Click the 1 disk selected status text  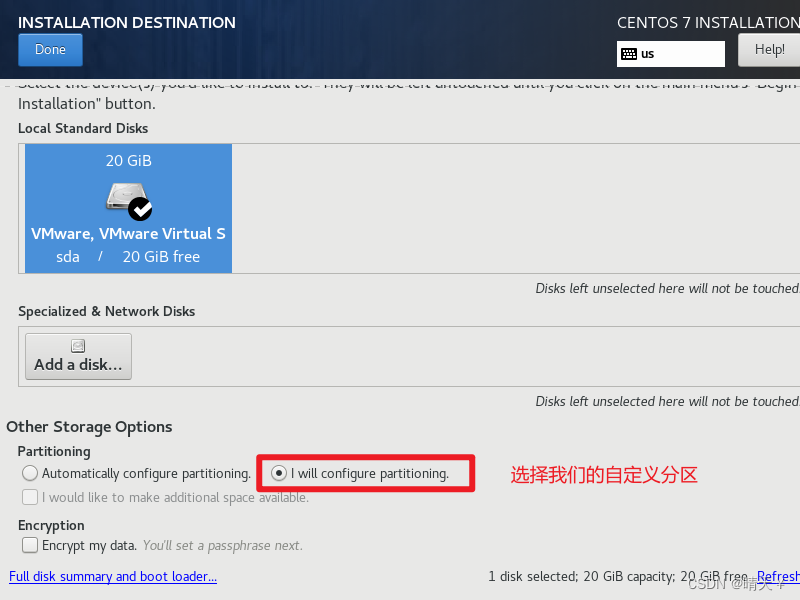click(618, 577)
